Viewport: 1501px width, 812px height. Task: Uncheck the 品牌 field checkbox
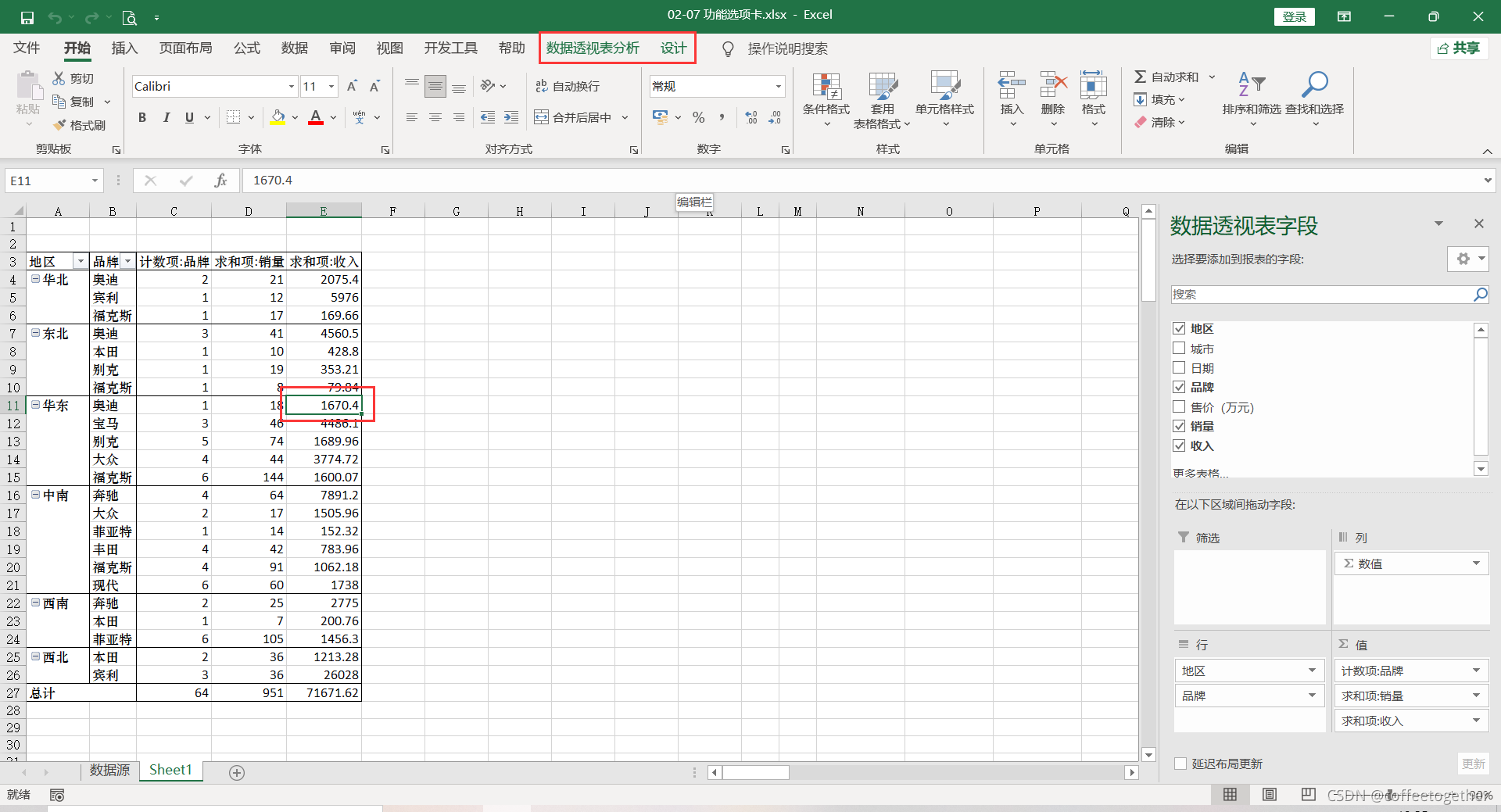click(x=1179, y=387)
